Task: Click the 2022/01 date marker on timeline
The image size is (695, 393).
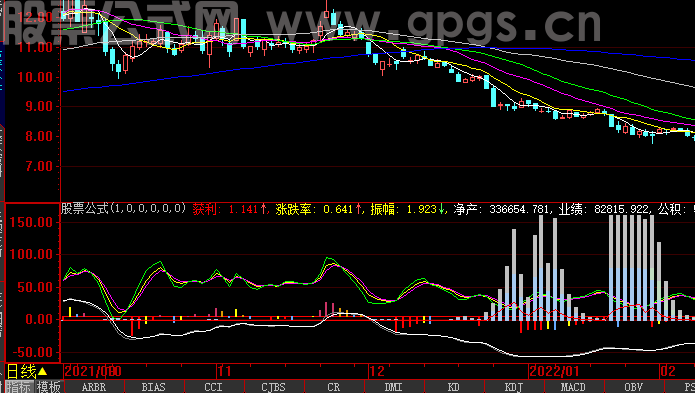Action: point(554,371)
